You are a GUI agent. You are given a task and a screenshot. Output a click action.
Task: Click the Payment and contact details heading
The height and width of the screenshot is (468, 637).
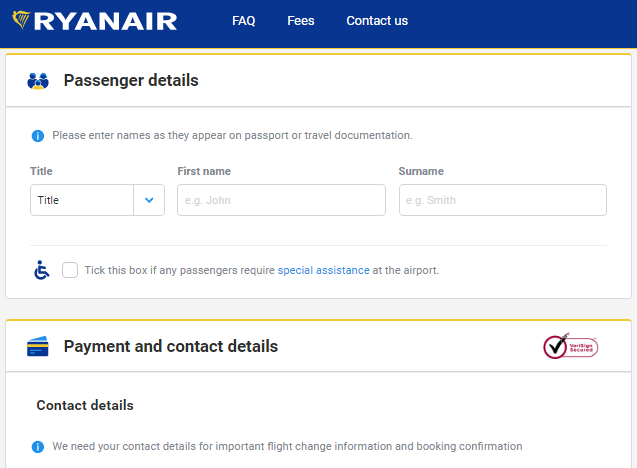[171, 346]
